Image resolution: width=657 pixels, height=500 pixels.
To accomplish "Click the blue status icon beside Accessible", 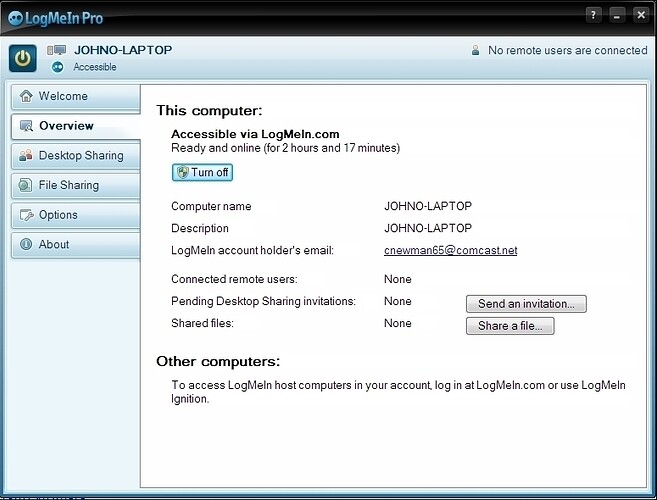I will (x=58, y=67).
